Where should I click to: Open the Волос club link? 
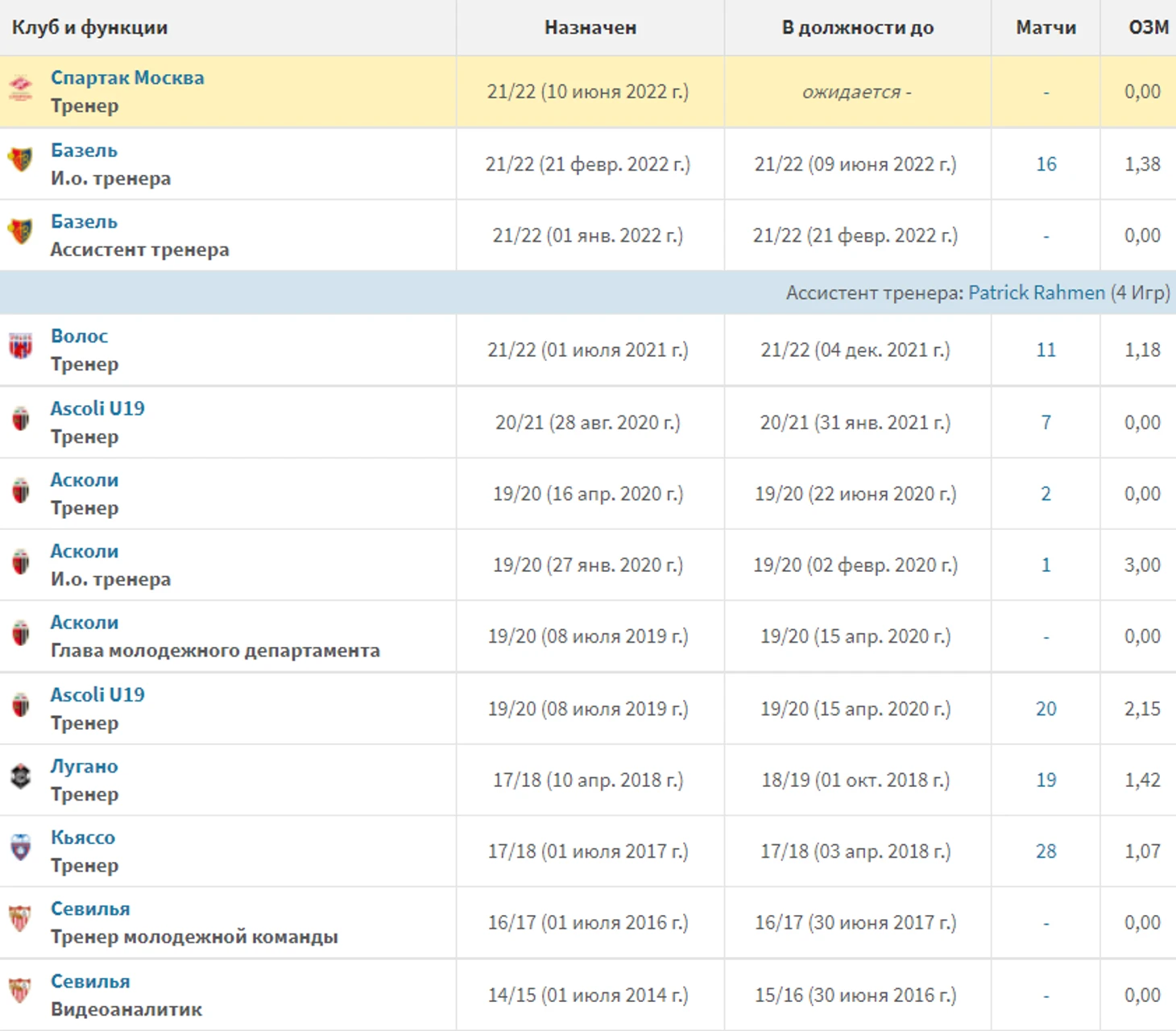(x=79, y=336)
